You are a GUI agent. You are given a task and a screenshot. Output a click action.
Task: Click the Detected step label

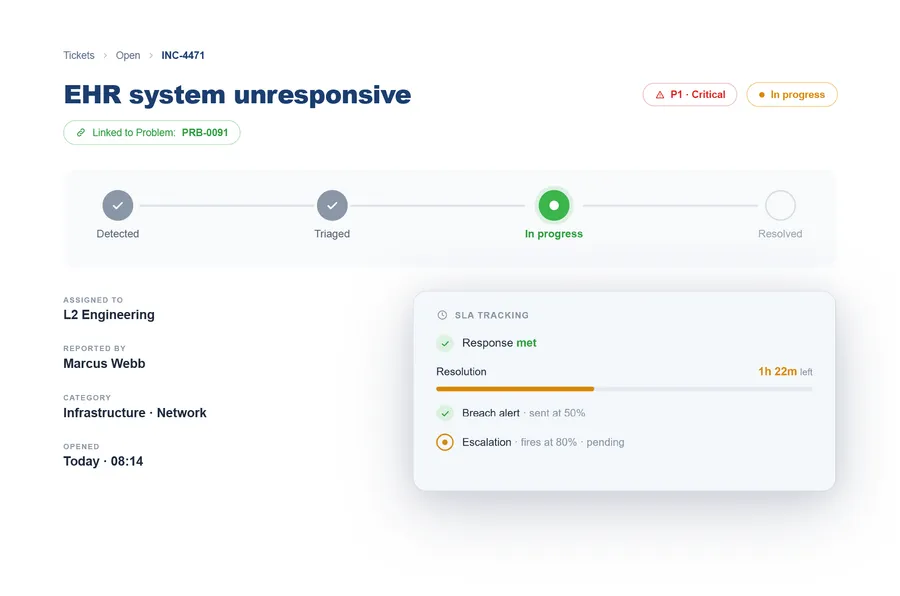[118, 234]
